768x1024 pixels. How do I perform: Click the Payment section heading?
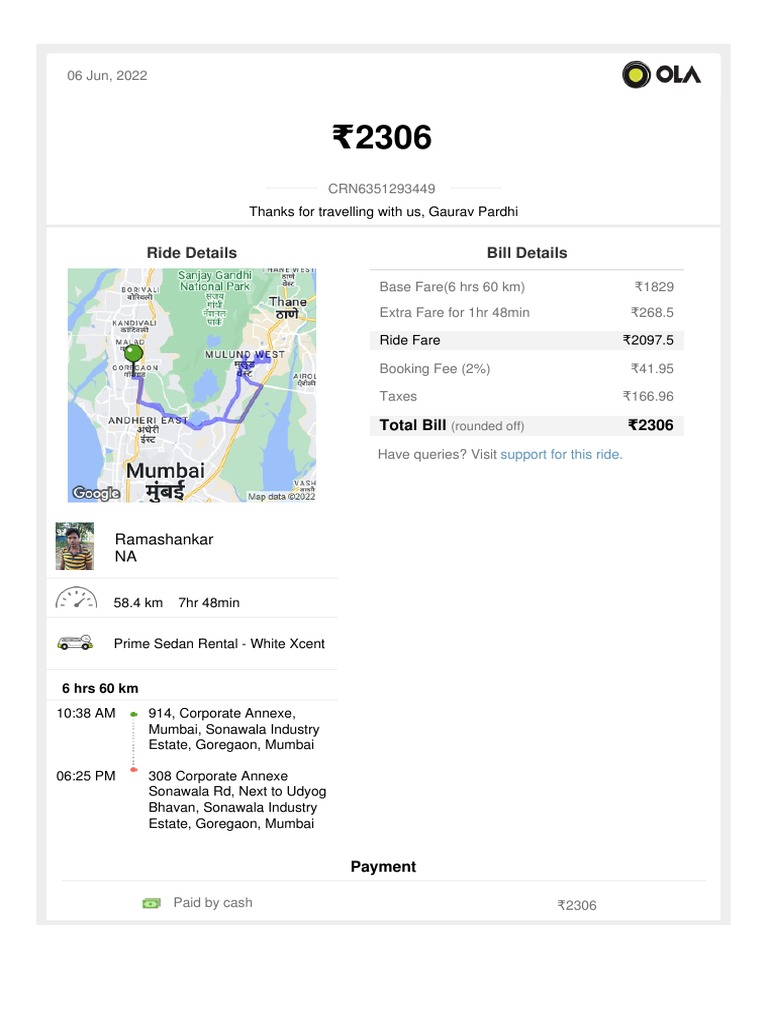pos(383,867)
